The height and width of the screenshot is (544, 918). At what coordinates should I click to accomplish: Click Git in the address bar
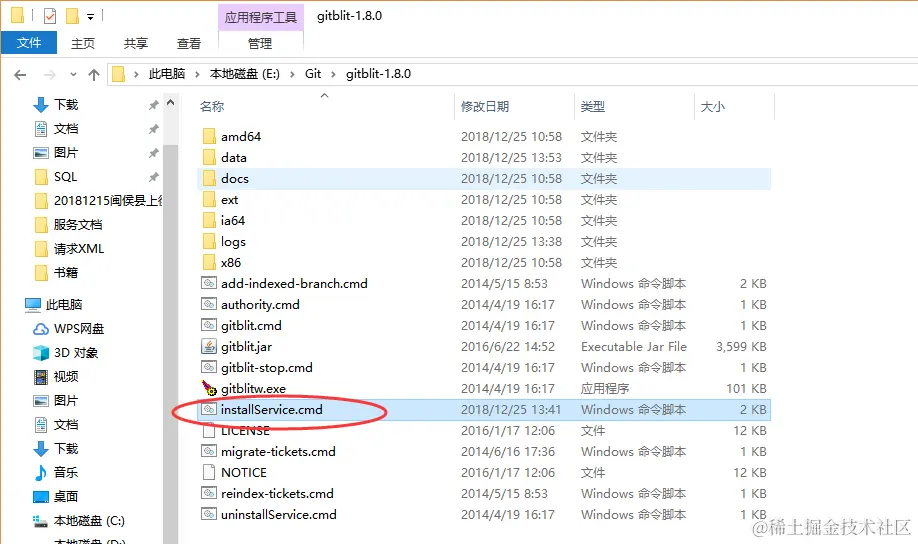coord(313,74)
